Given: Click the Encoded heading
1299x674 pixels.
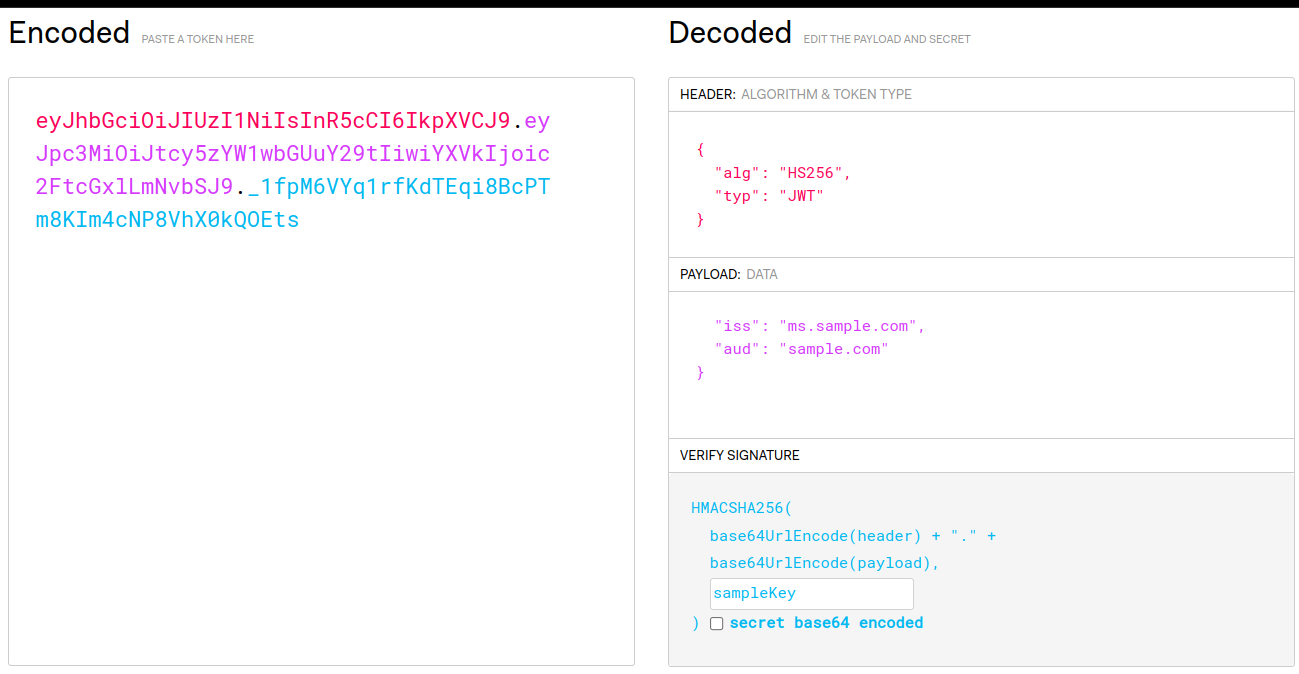Looking at the screenshot, I should point(69,33).
